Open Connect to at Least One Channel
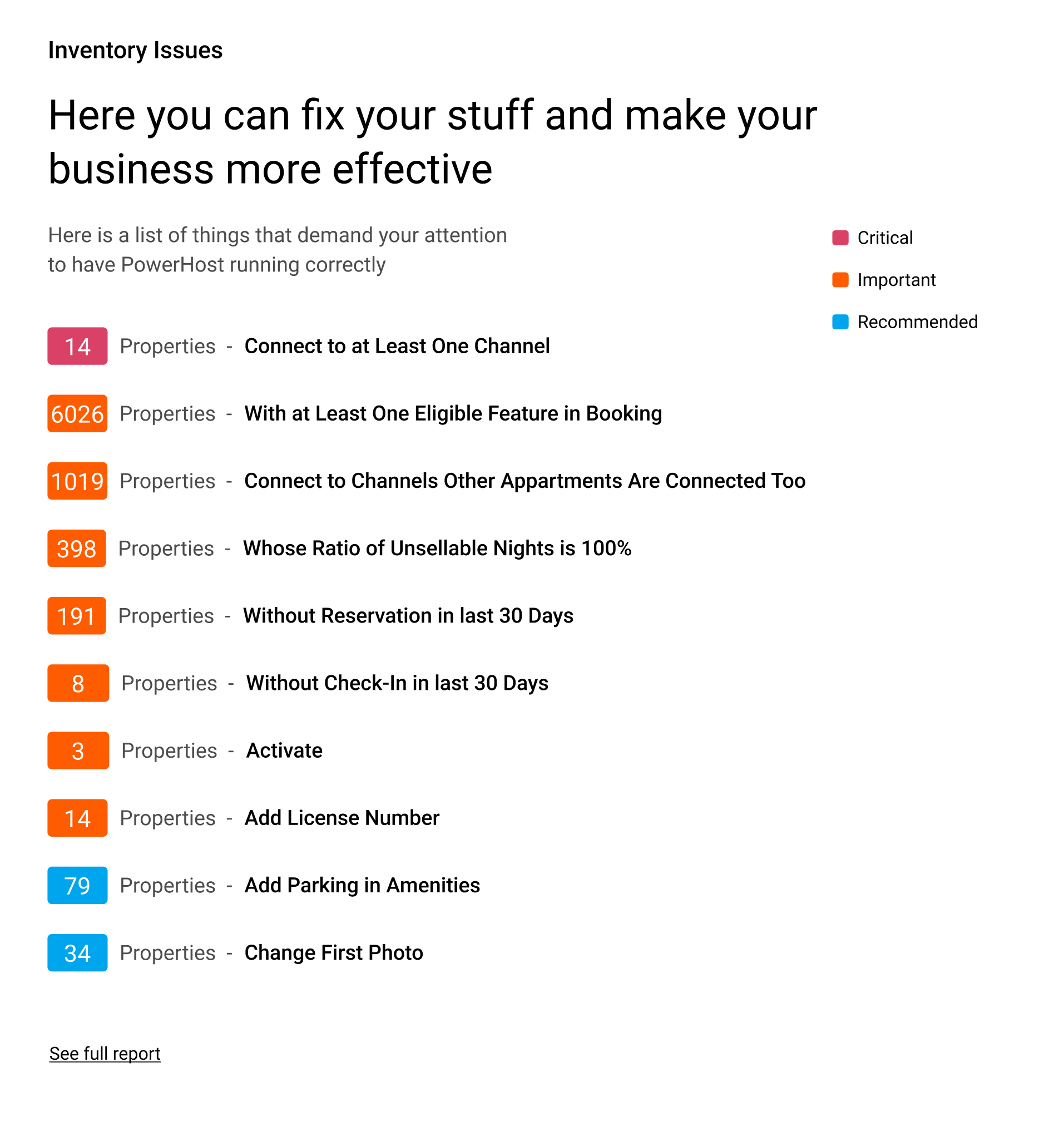This screenshot has width=1064, height=1121. tap(397, 346)
